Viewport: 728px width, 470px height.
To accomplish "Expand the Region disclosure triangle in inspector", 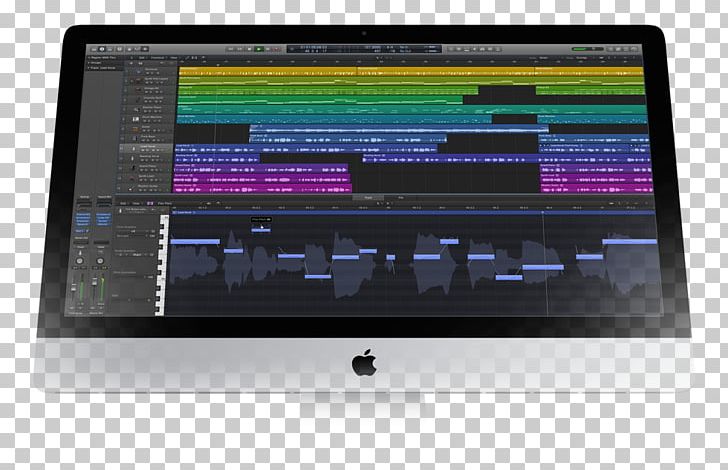I will 89,58.
